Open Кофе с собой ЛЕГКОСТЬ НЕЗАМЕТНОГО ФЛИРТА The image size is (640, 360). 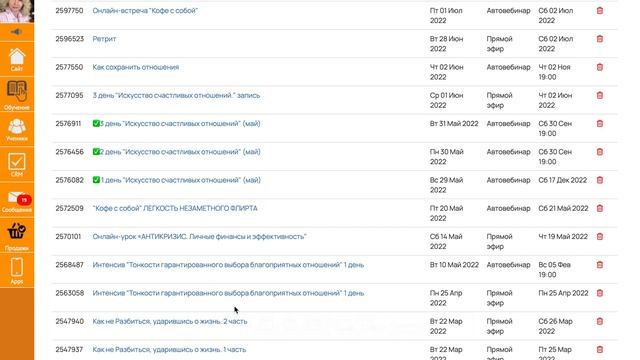175,208
